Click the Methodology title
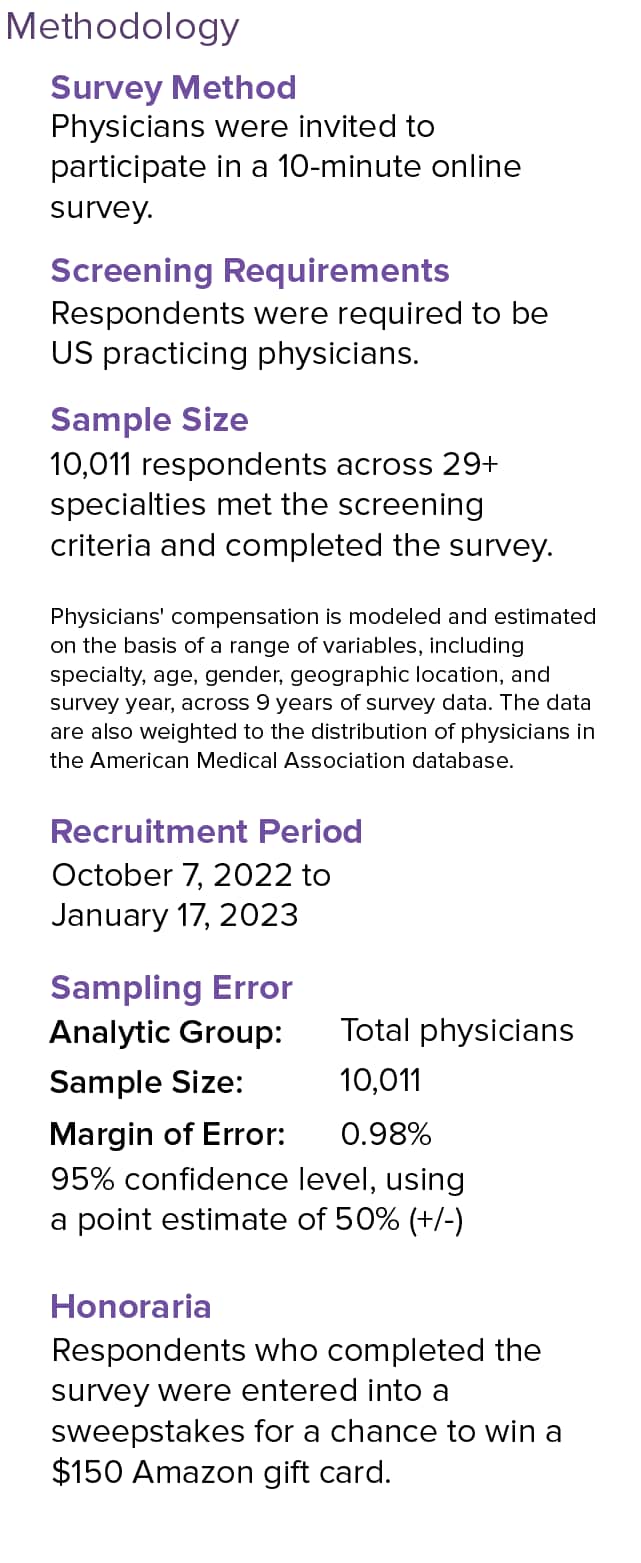The image size is (641, 1563). (x=122, y=27)
